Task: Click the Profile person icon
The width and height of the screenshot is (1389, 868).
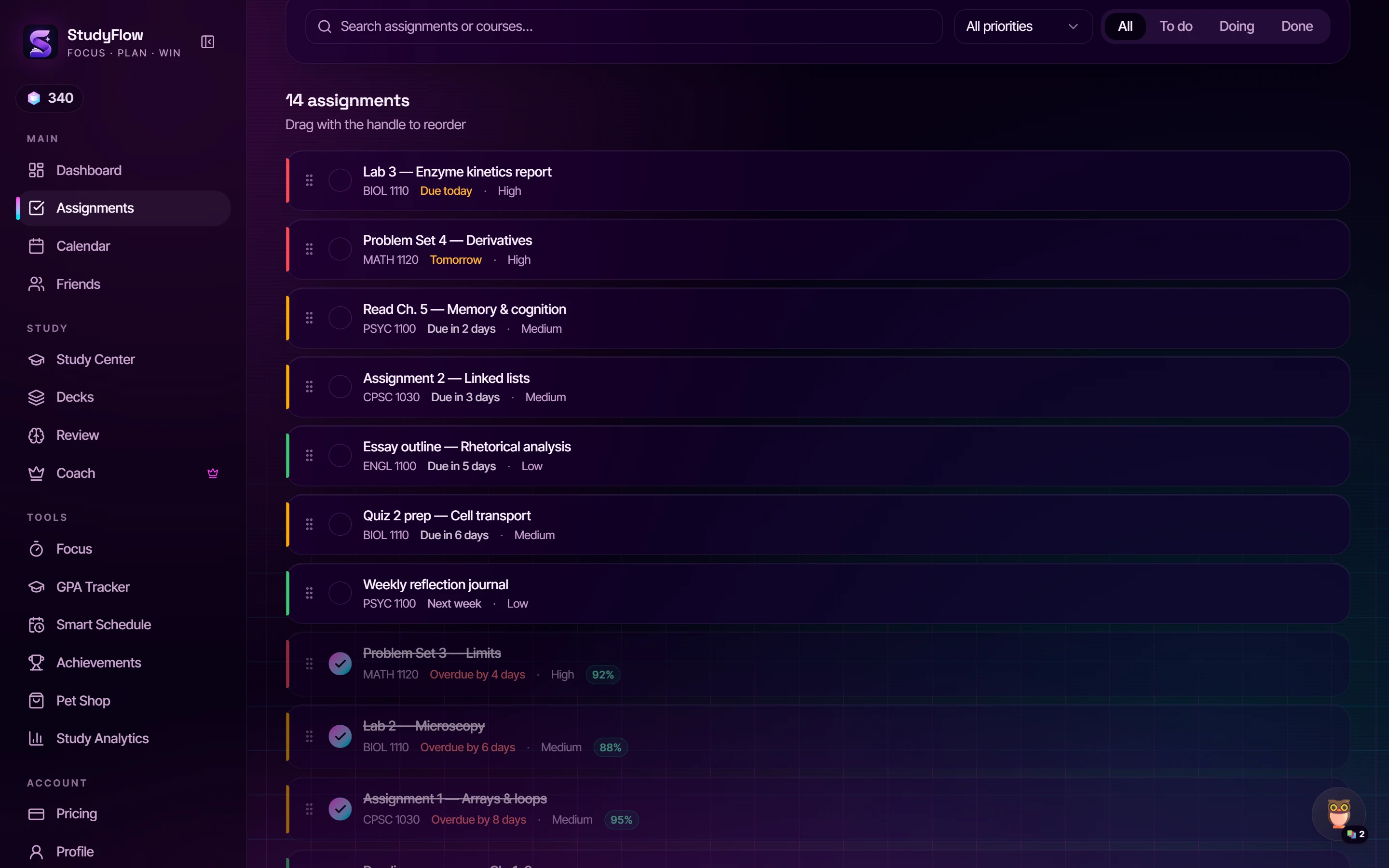Action: pos(36,852)
